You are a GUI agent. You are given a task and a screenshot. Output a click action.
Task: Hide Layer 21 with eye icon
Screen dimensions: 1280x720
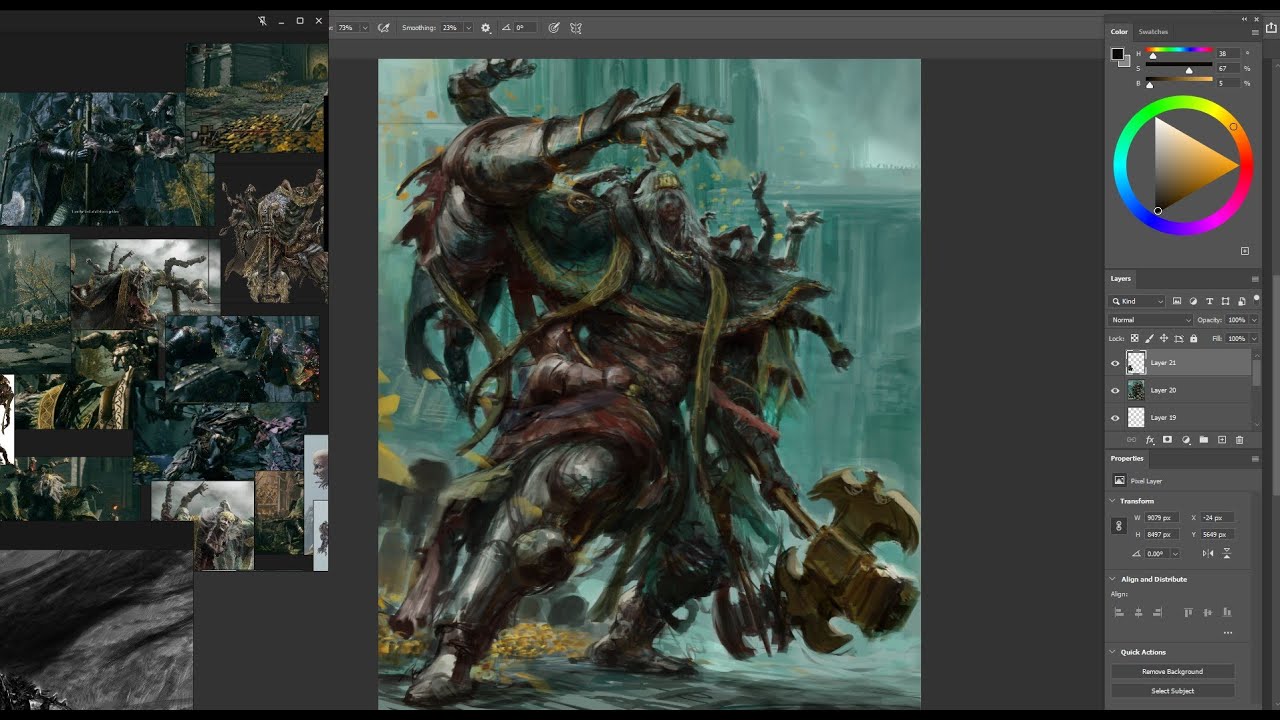(1115, 363)
